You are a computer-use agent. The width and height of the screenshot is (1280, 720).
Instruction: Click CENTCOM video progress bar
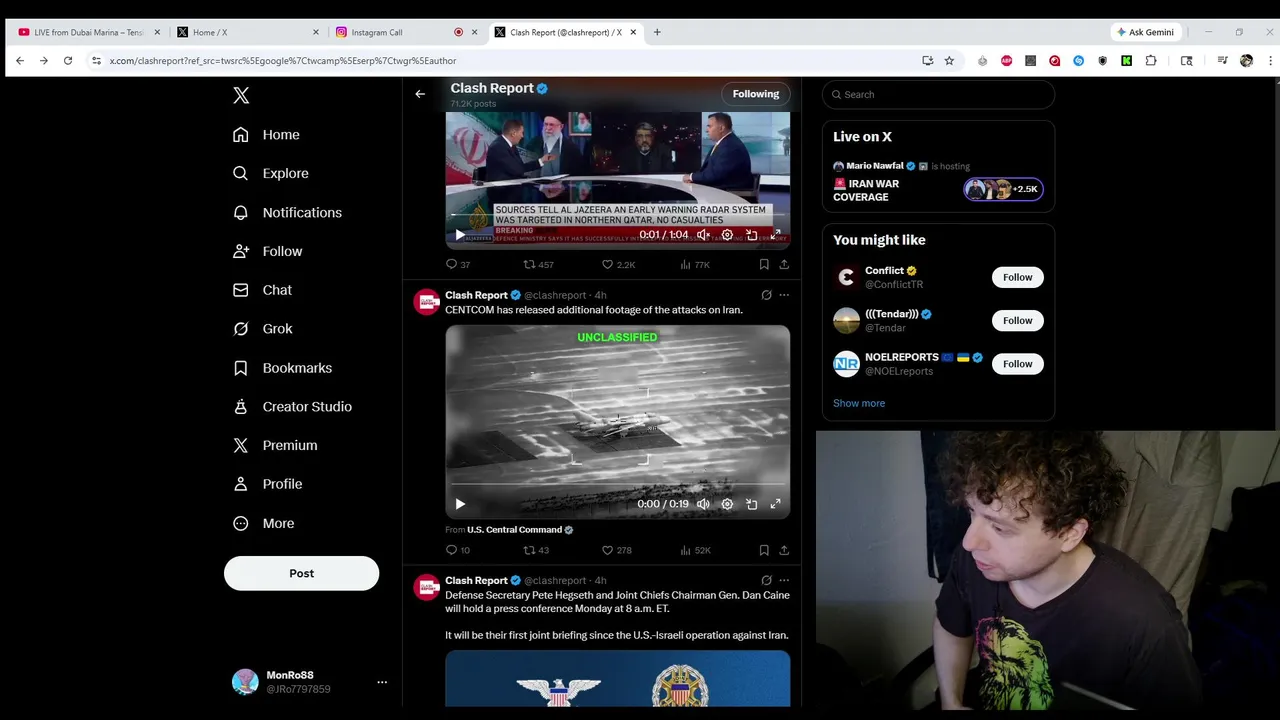click(x=617, y=485)
